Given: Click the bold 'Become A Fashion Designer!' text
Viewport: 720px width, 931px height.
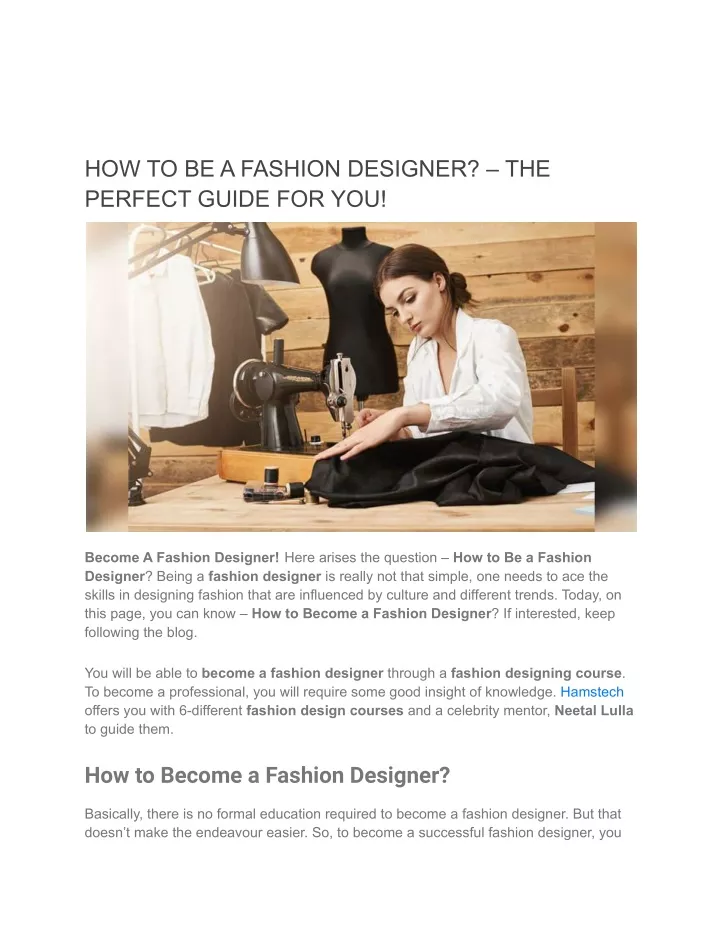Looking at the screenshot, I should point(182,558).
